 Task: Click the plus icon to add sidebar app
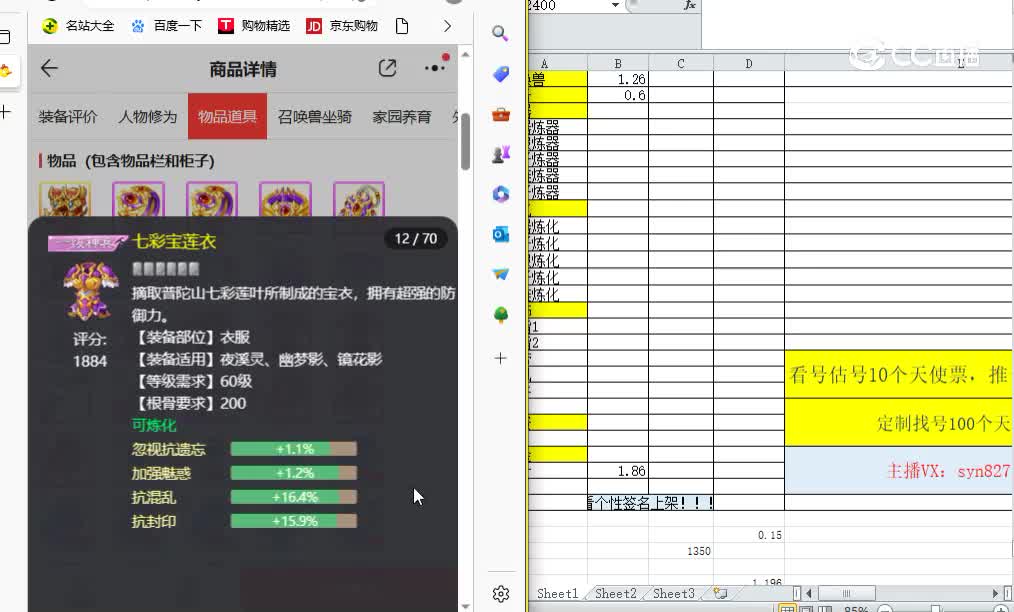tap(500, 357)
